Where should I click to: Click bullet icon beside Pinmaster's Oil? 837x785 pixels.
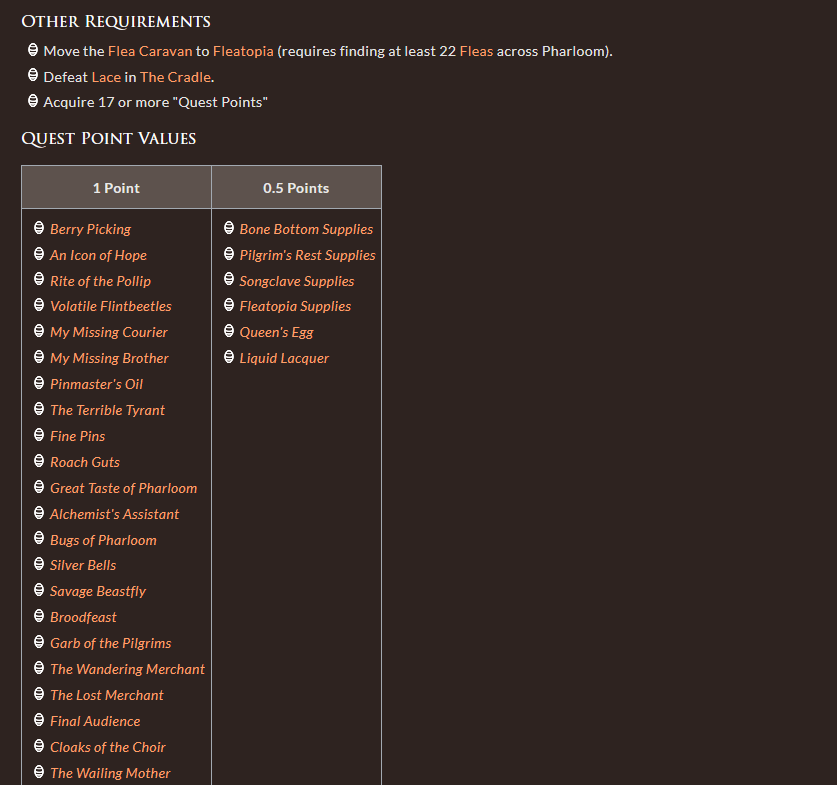pos(39,383)
